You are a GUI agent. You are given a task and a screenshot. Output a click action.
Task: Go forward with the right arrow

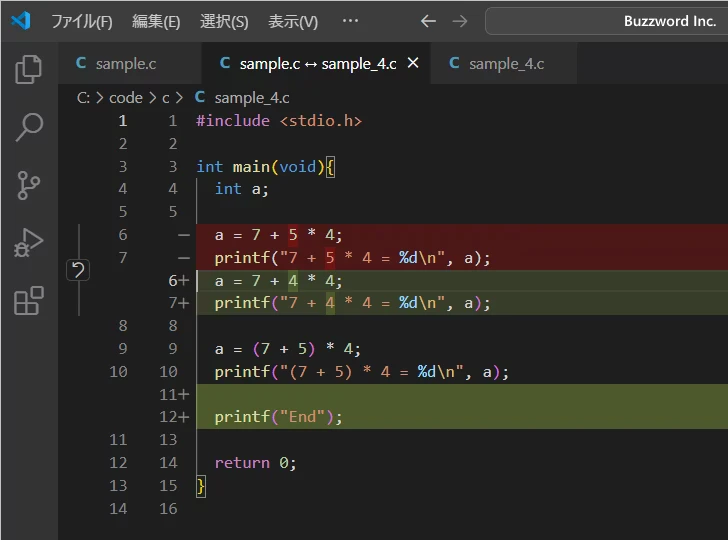[x=459, y=21]
